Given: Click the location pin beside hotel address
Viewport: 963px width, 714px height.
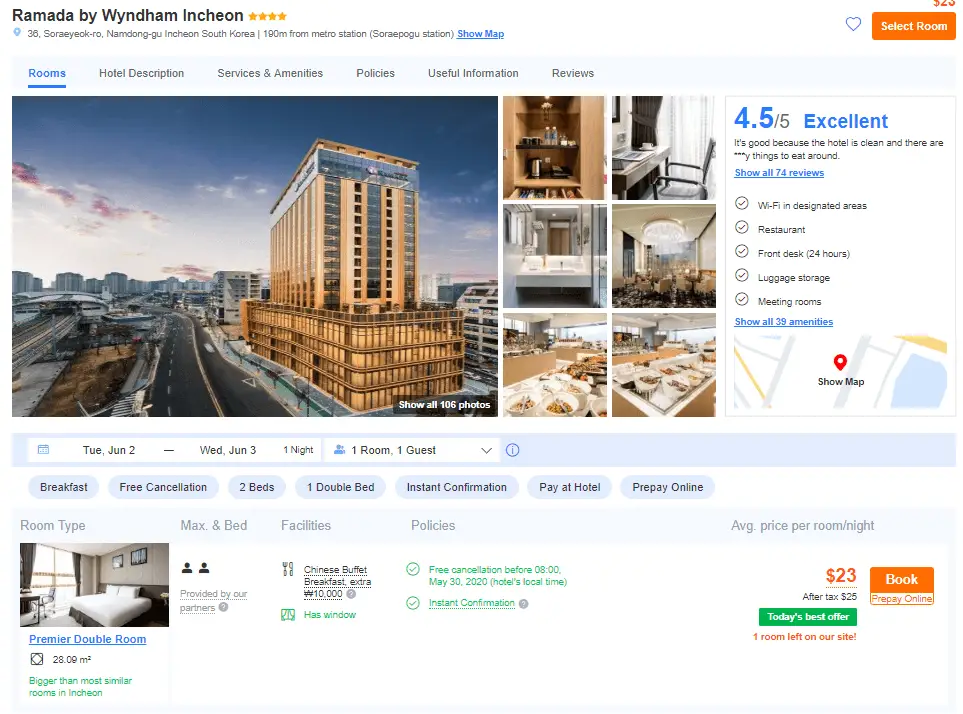Looking at the screenshot, I should (x=16, y=33).
